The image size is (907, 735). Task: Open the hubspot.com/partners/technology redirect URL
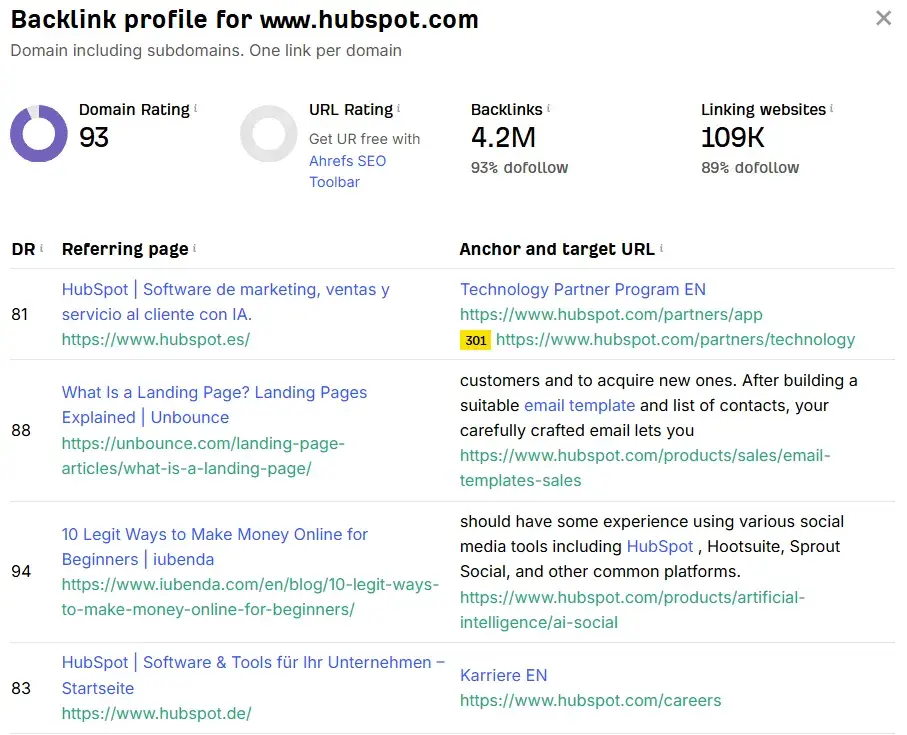[675, 339]
